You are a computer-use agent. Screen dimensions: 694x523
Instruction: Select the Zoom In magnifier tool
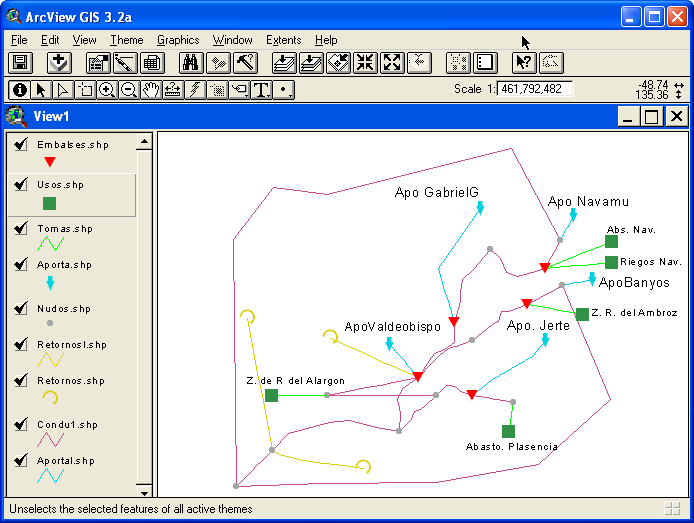[x=107, y=90]
